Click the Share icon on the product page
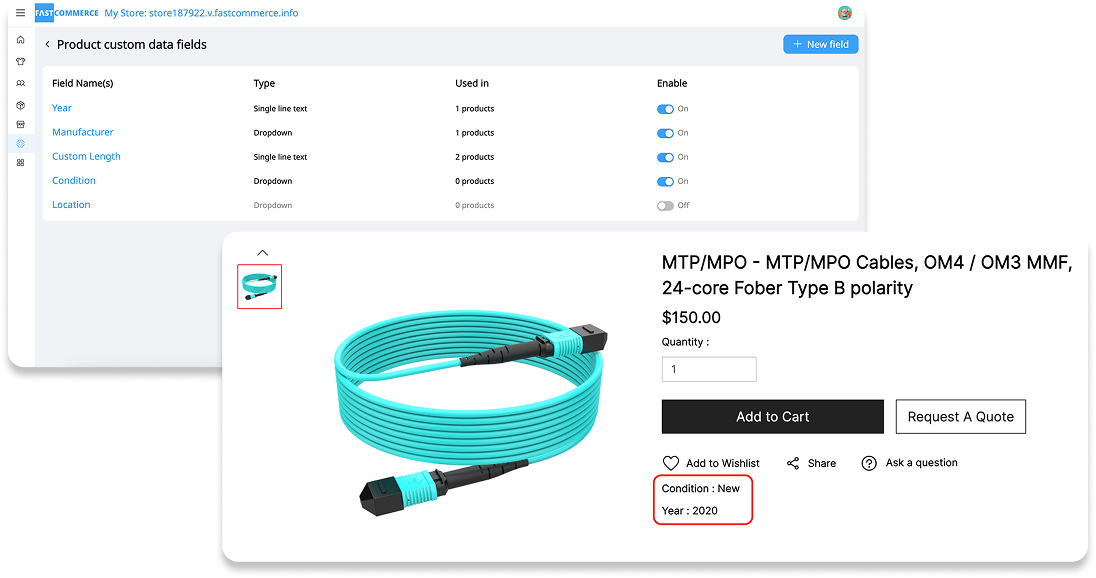Image resolution: width=1096 pixels, height=578 pixels. [794, 463]
